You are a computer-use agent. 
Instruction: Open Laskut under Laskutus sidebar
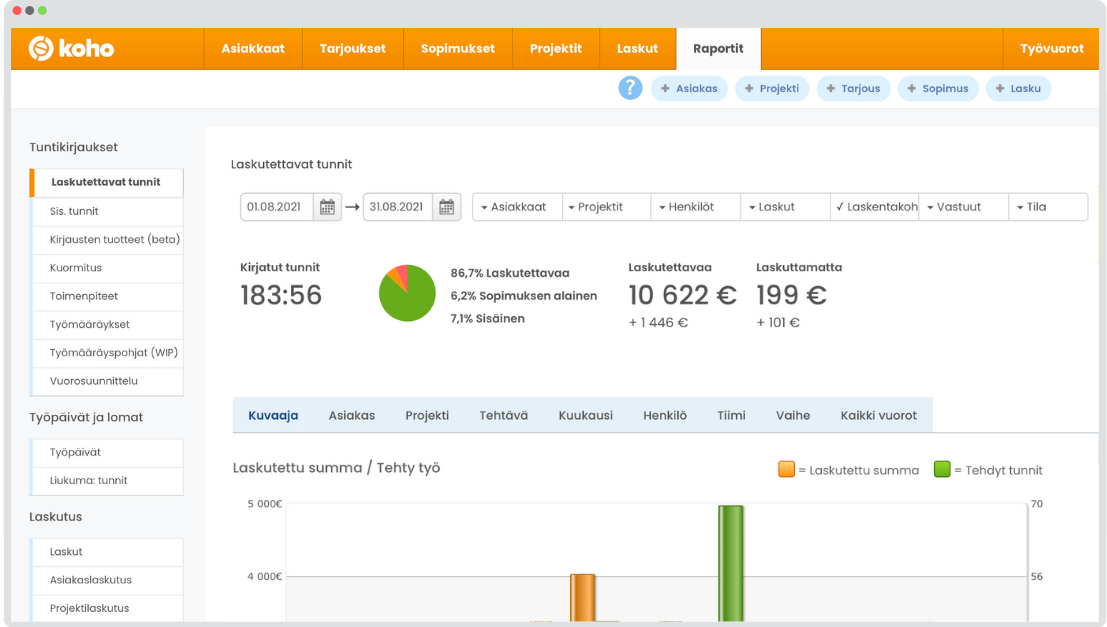click(x=107, y=551)
